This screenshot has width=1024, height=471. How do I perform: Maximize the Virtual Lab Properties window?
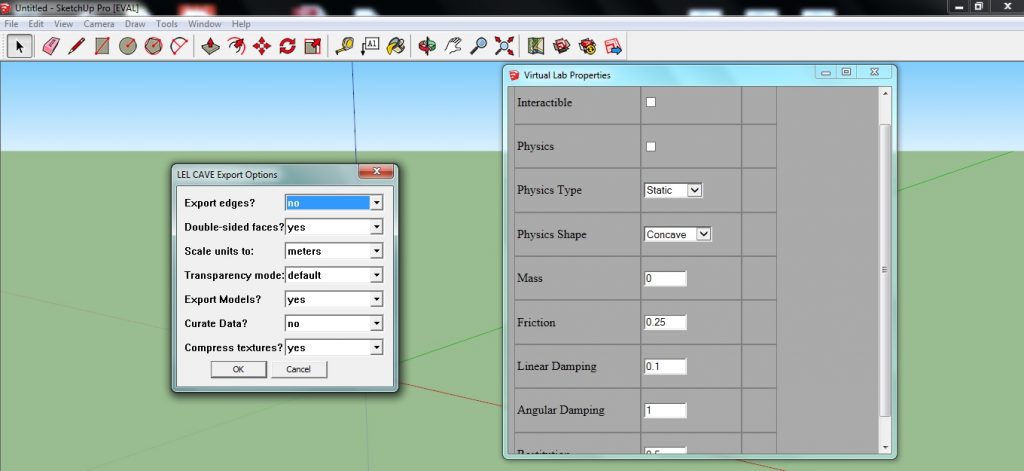[x=846, y=72]
